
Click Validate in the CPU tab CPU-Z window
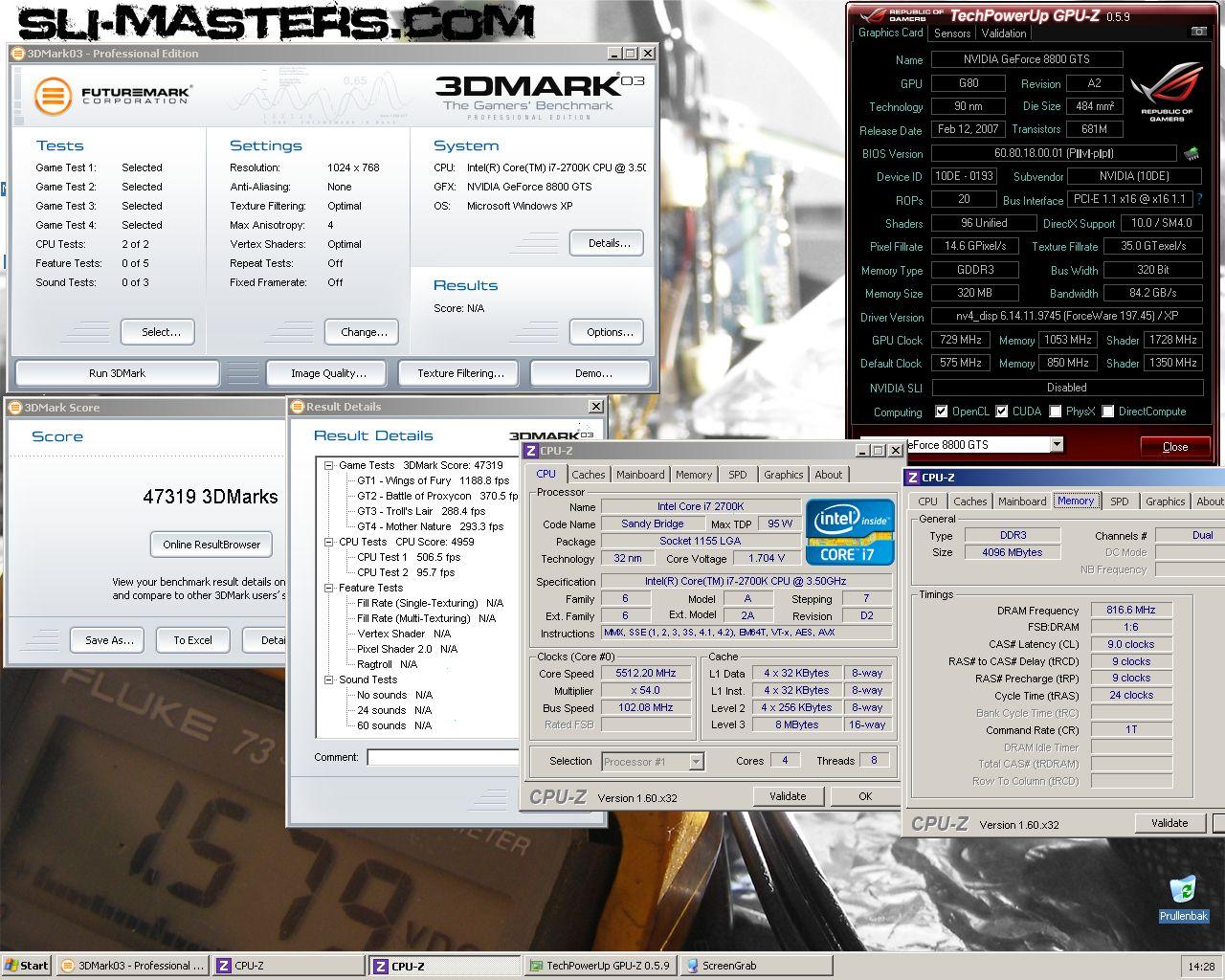click(788, 796)
